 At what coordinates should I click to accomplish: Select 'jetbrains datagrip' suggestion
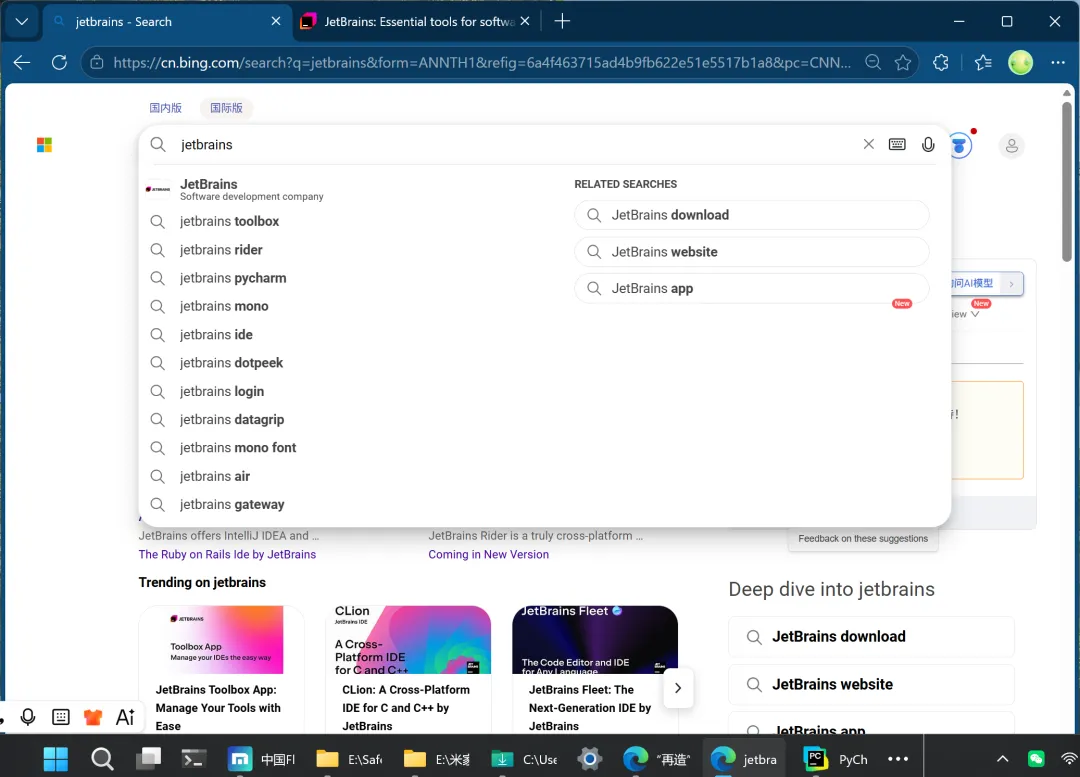(x=351, y=419)
